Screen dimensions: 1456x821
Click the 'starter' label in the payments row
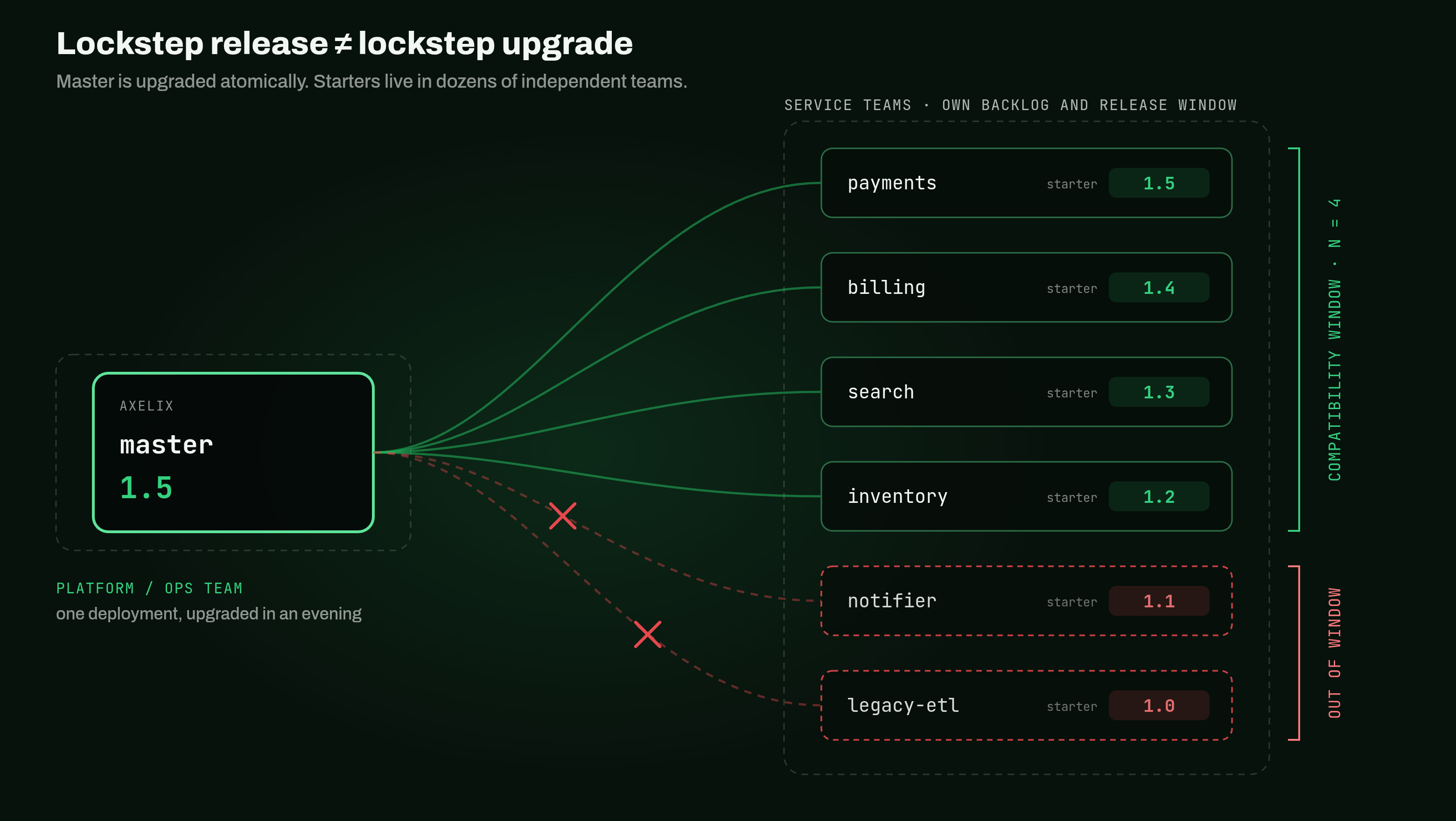(1071, 184)
